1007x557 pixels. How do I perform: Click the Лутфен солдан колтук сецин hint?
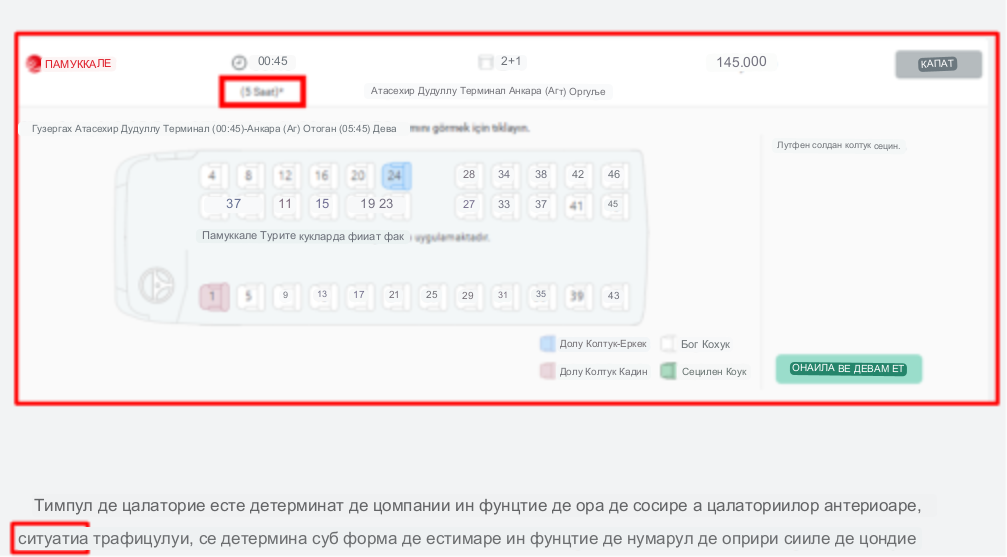838,146
